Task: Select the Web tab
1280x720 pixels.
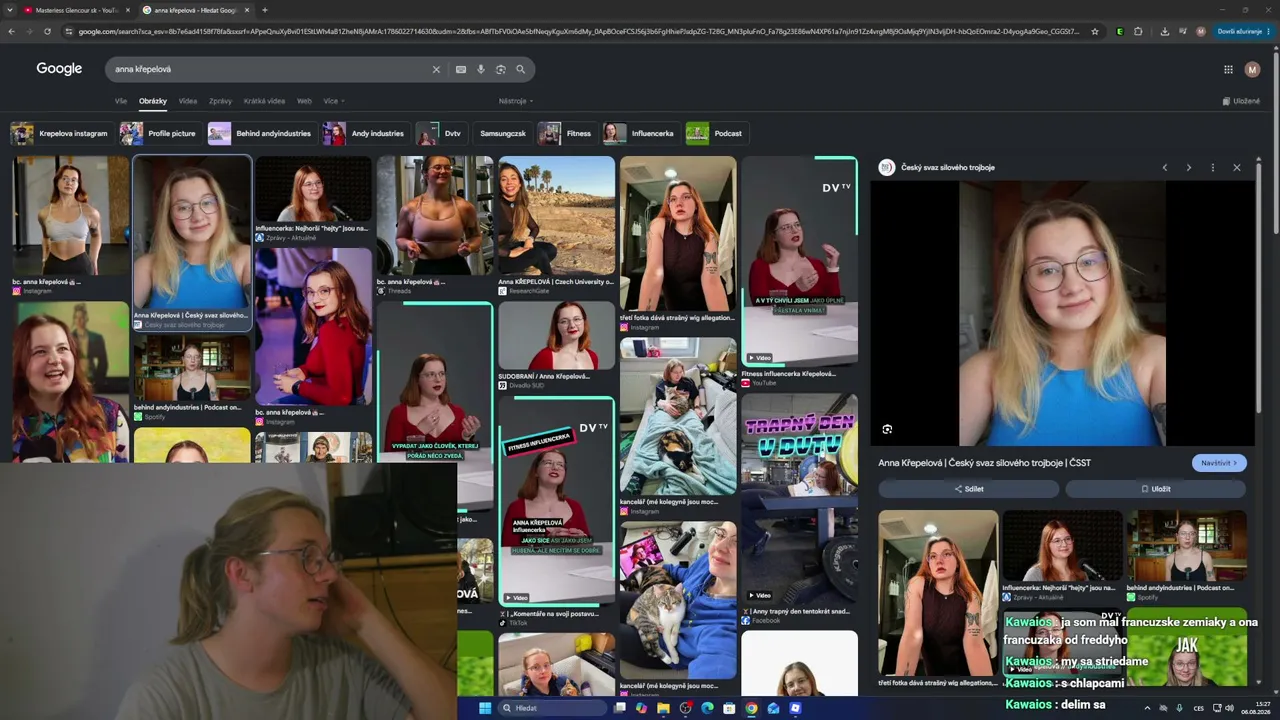Action: (304, 101)
